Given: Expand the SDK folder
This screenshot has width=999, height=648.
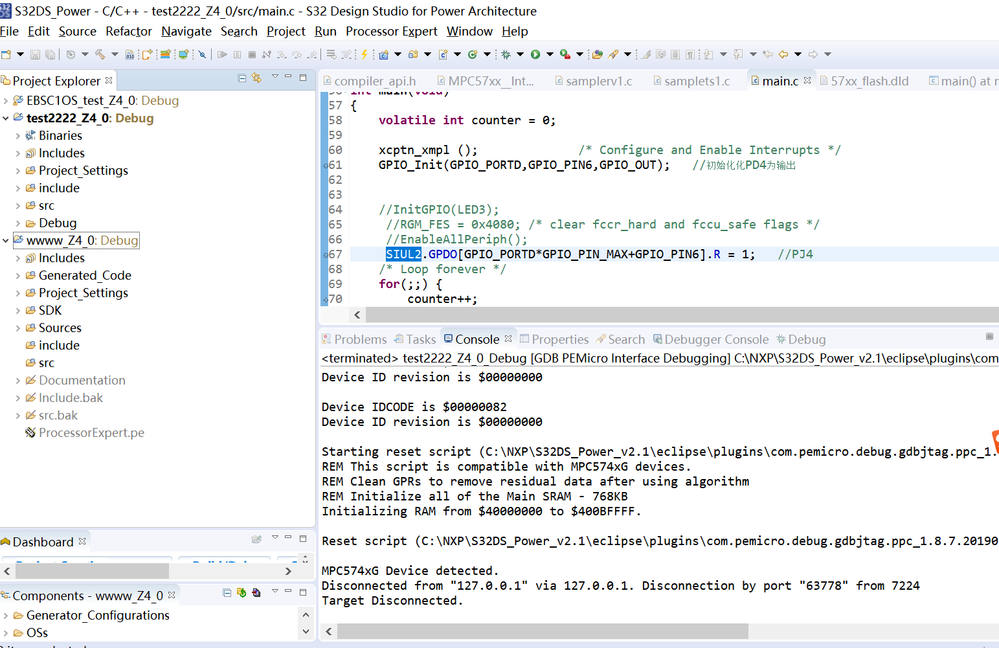Looking at the screenshot, I should click(18, 310).
